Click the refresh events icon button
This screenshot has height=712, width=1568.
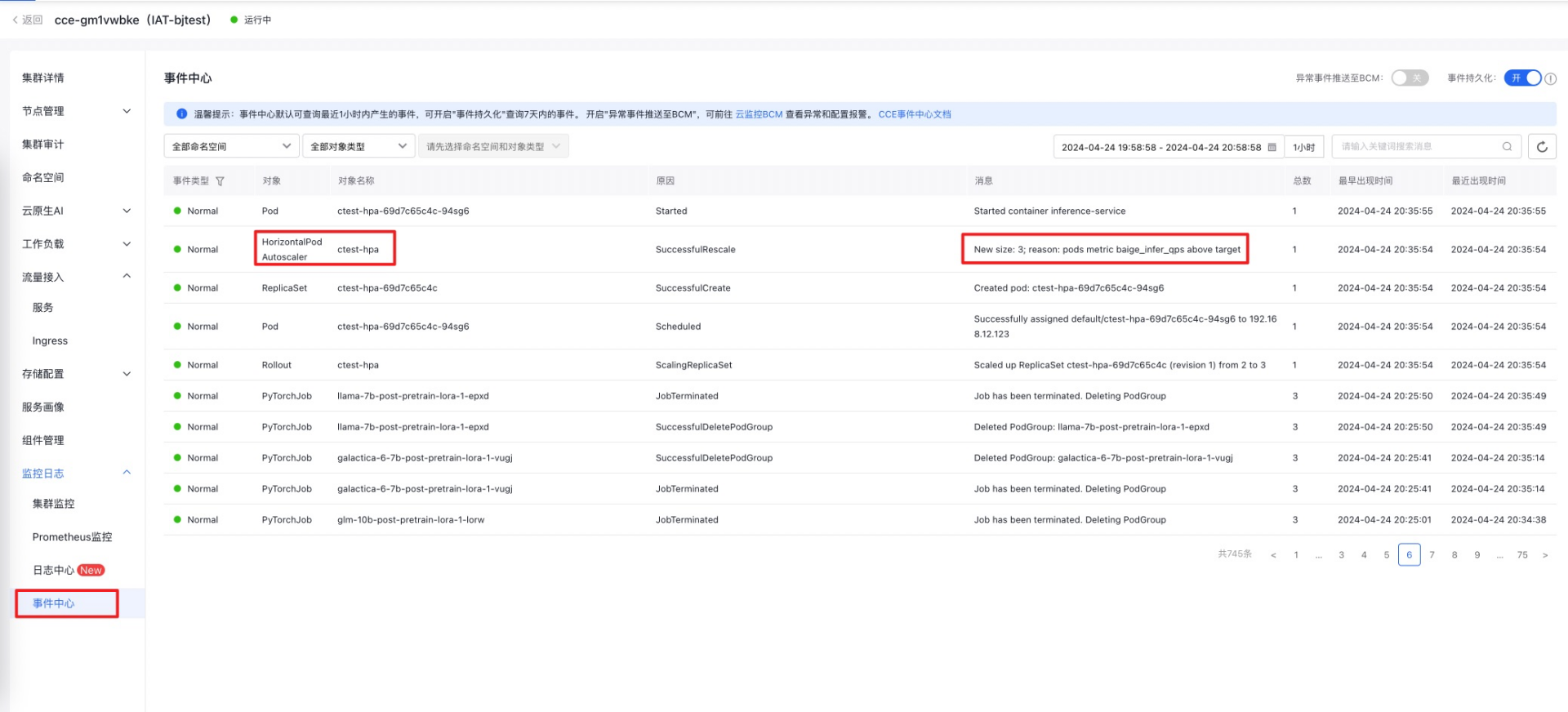pyautogui.click(x=1542, y=147)
